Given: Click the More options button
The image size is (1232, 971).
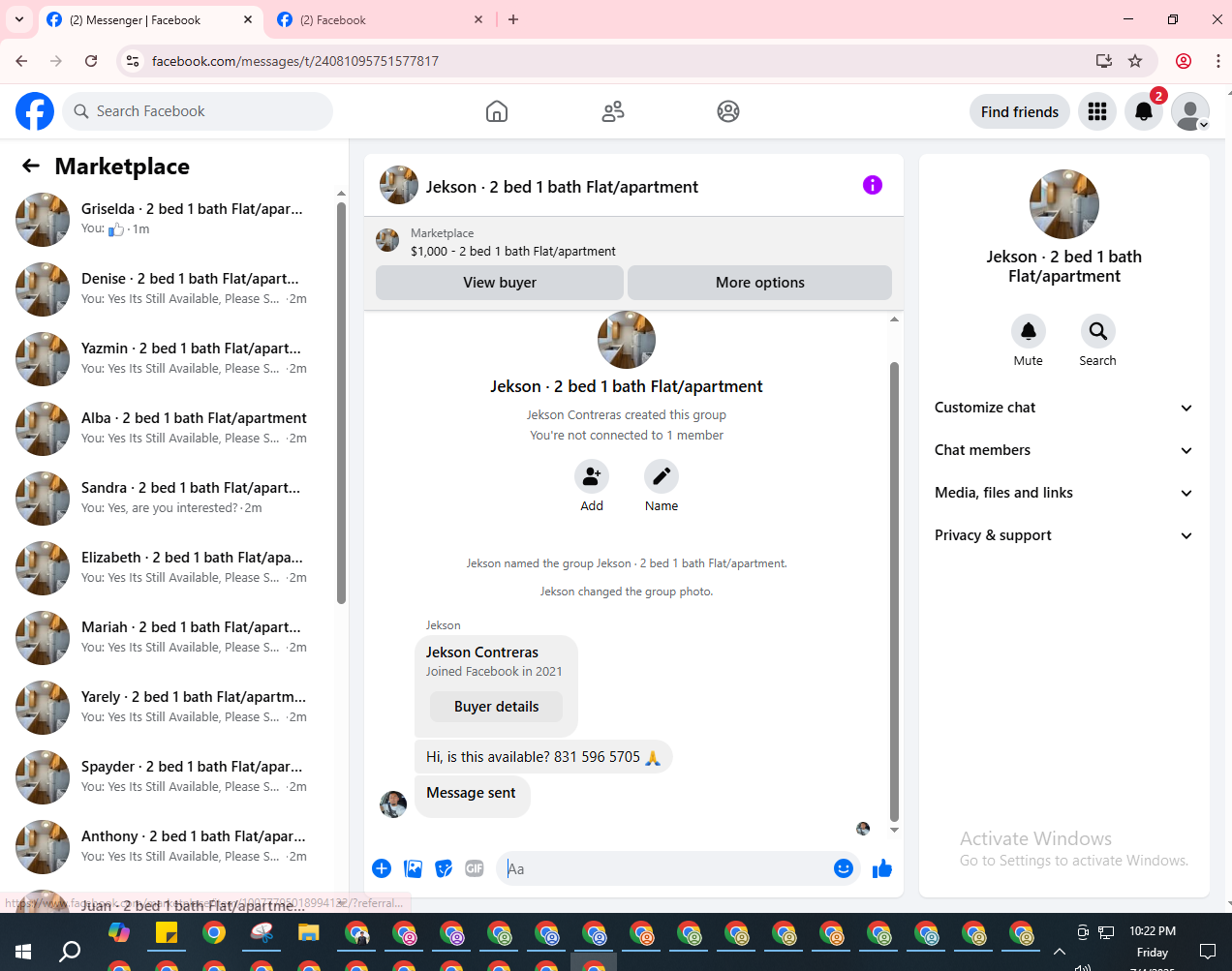Looking at the screenshot, I should pyautogui.click(x=760, y=283).
